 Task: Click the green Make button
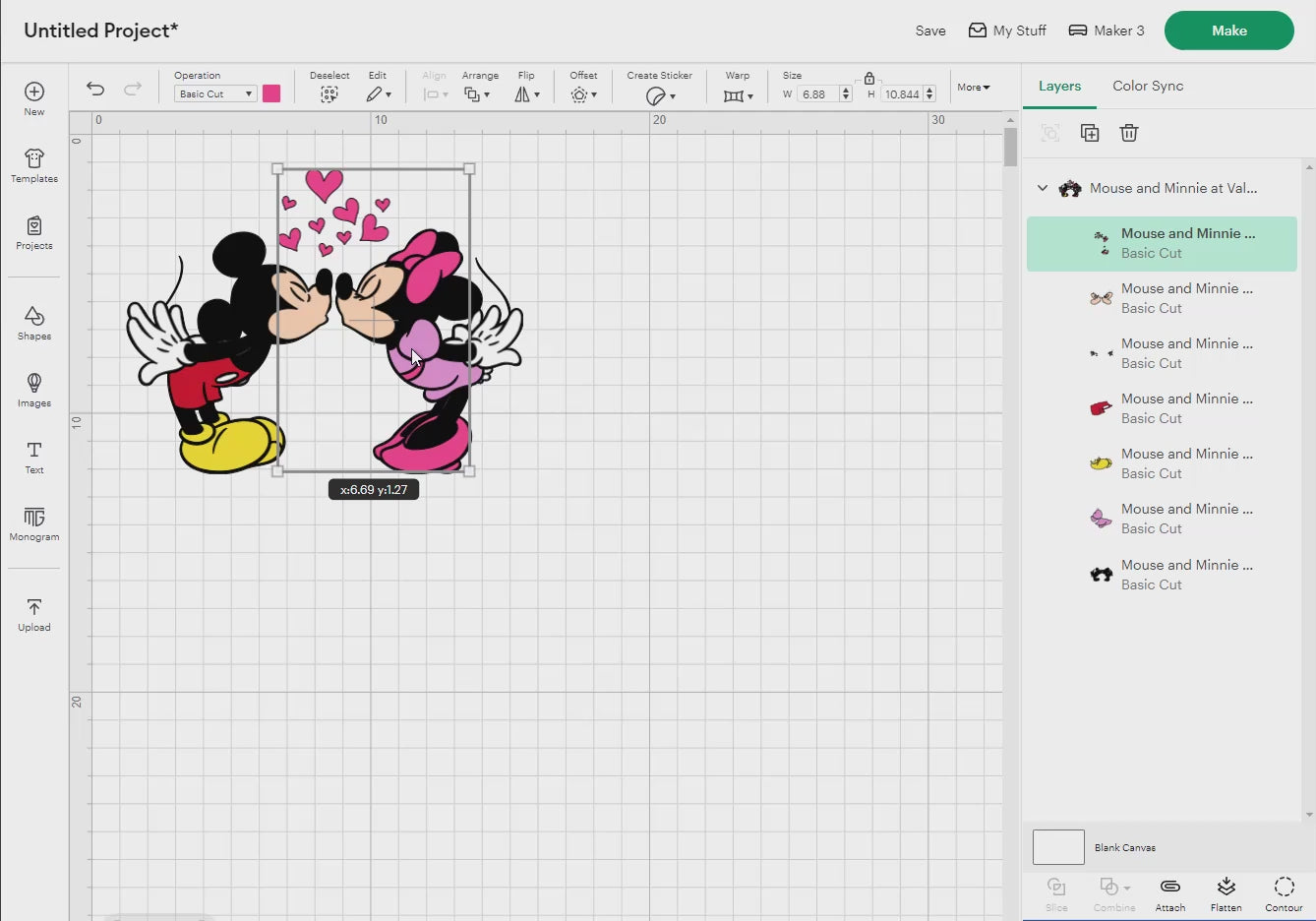(1229, 31)
